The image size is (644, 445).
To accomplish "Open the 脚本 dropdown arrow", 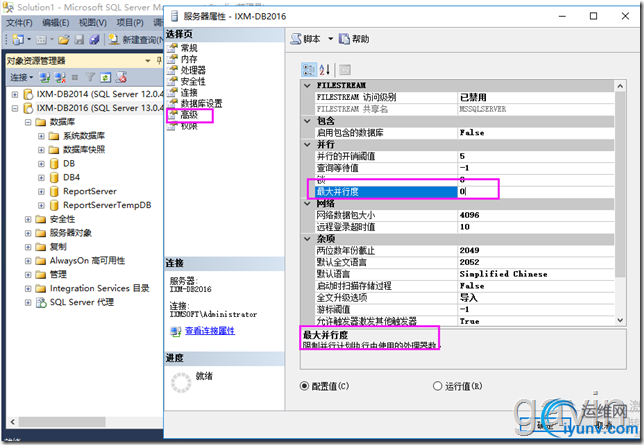I will pos(330,39).
